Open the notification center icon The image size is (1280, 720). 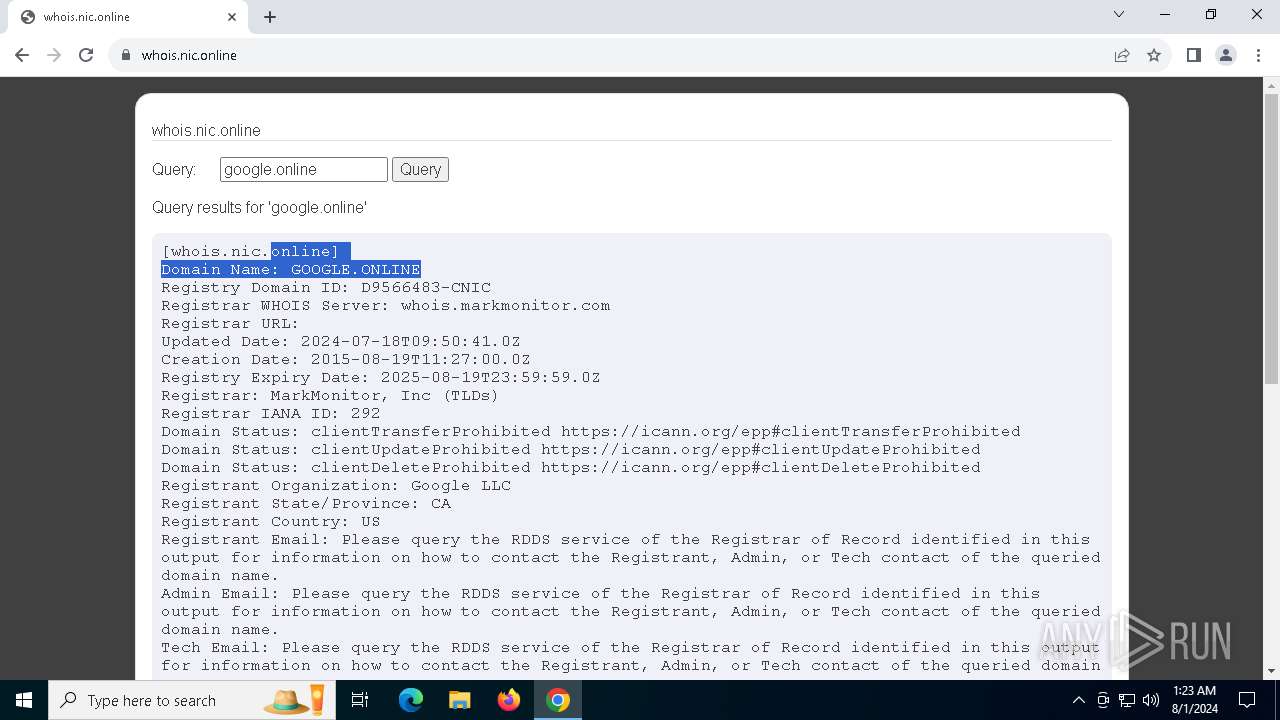click(1247, 700)
